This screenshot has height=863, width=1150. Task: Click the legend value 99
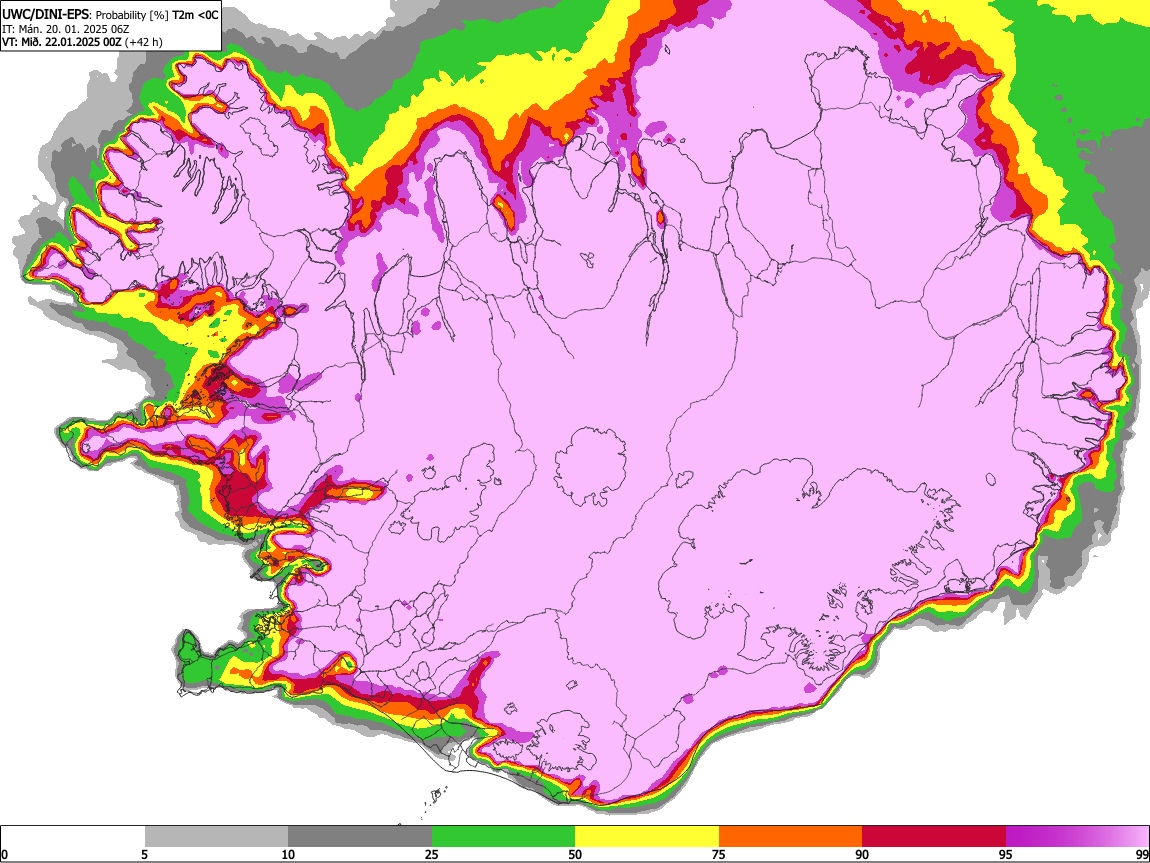(1142, 854)
